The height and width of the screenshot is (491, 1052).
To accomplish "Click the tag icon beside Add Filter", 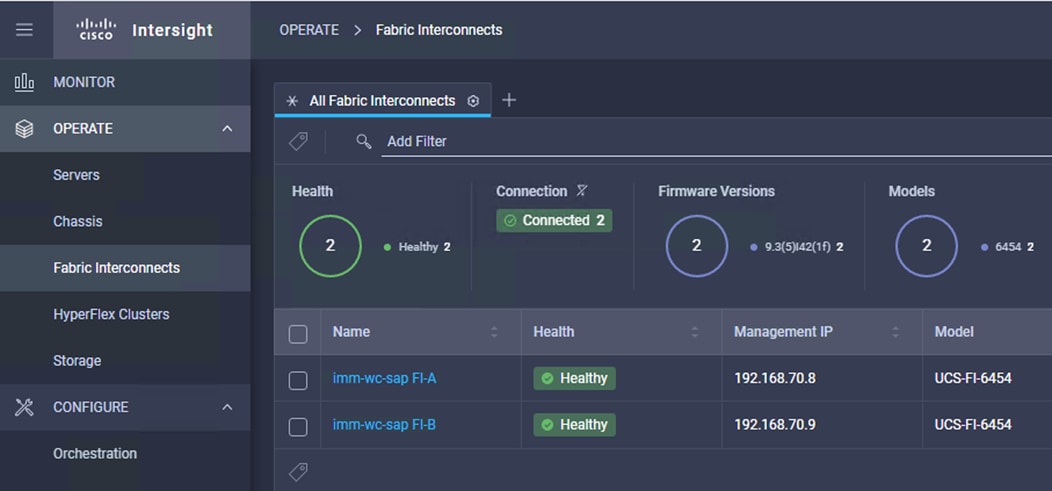I will click(298, 142).
